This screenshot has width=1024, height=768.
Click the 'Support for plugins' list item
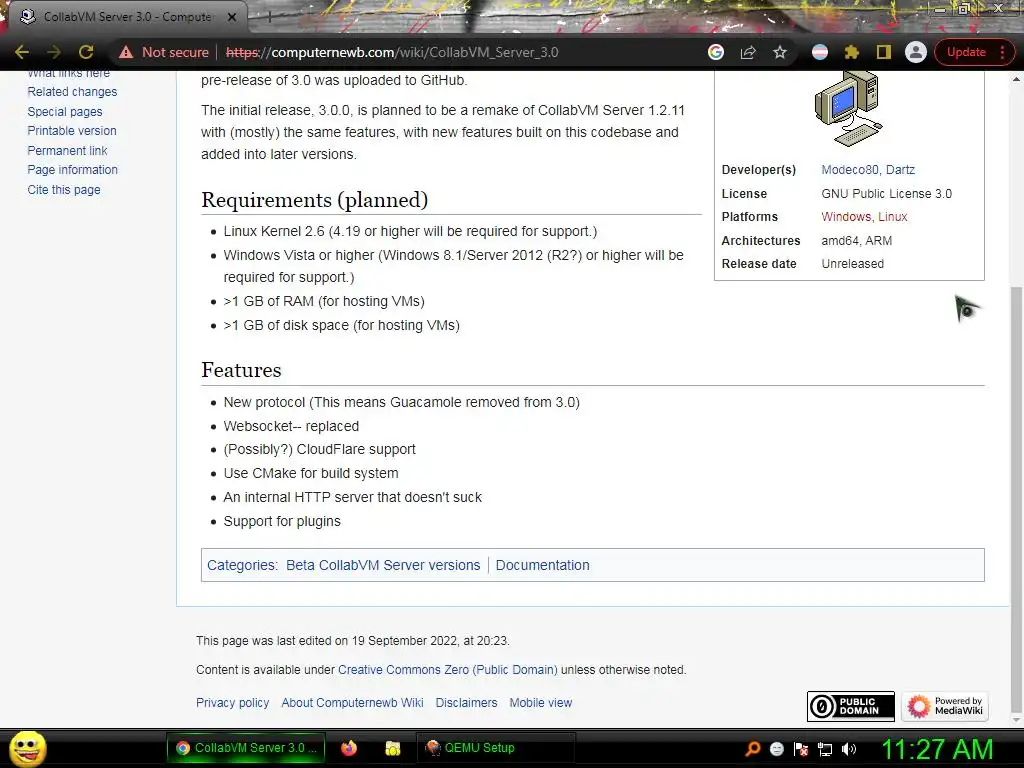282,522
